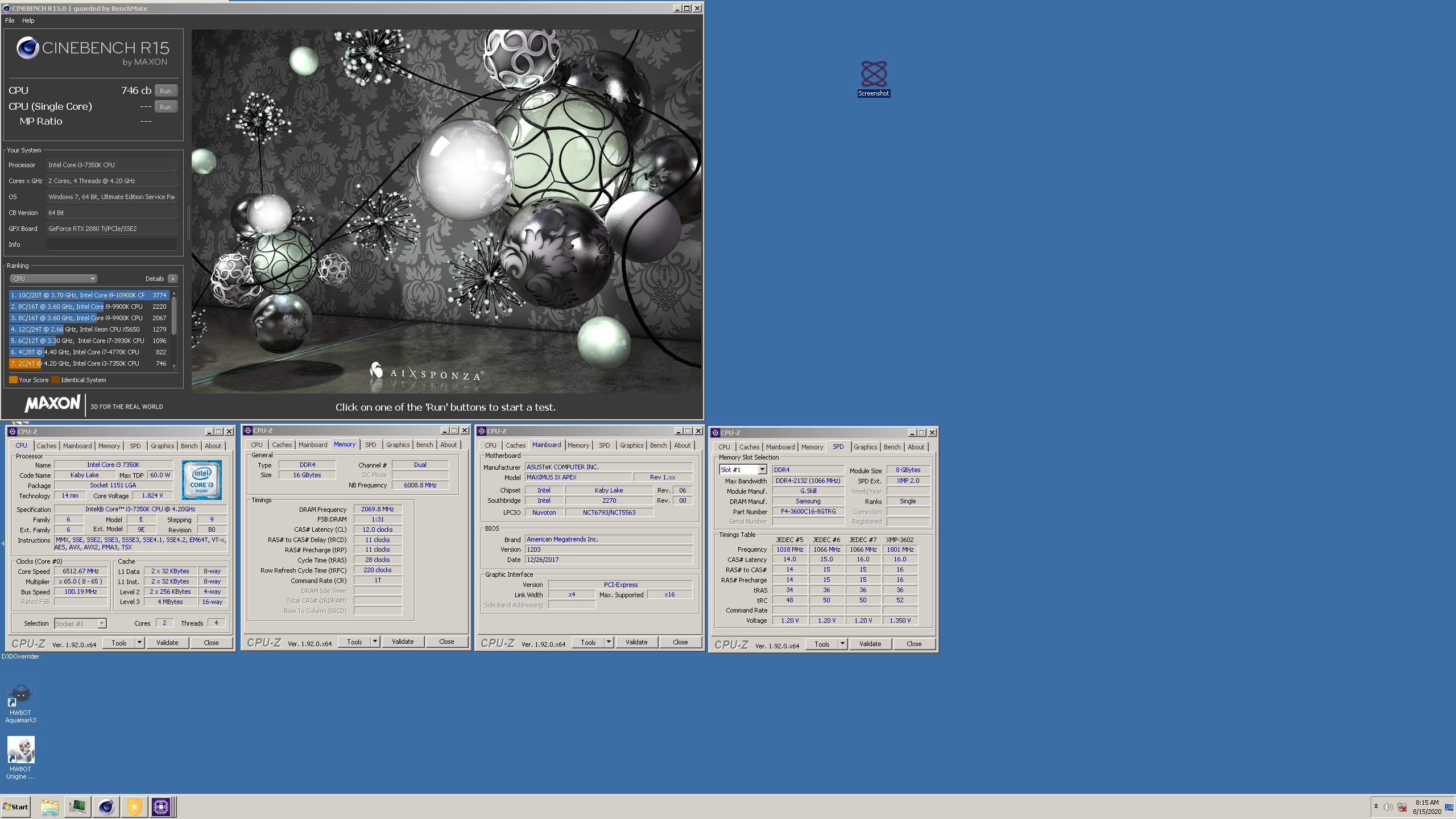The image size is (1456, 819).
Task: Select SPD tab in CPU-Z Memory window
Action: tap(371, 445)
